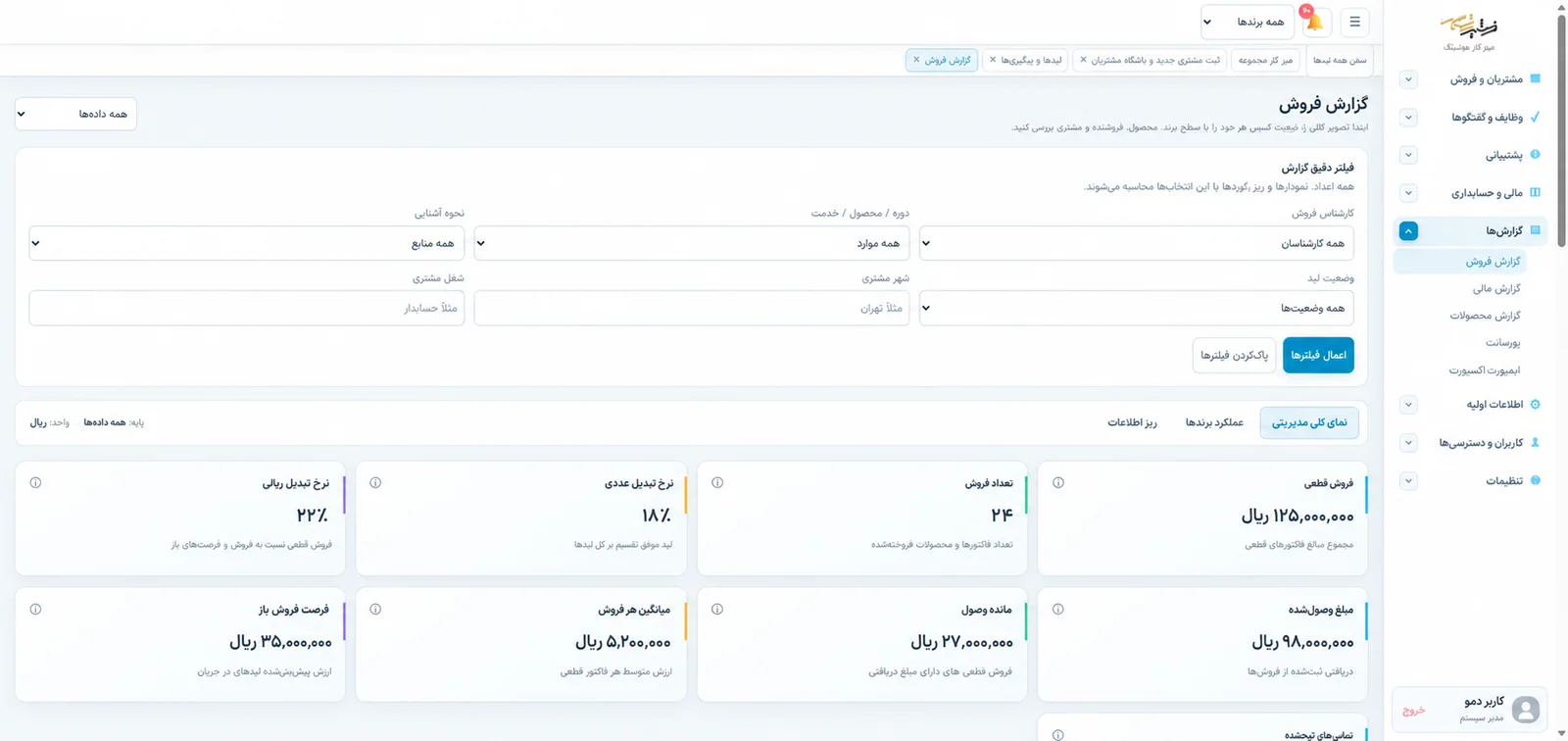Open the نحوه آشنایی sources dropdown
Image resolution: width=1568 pixels, height=741 pixels.
[247, 243]
